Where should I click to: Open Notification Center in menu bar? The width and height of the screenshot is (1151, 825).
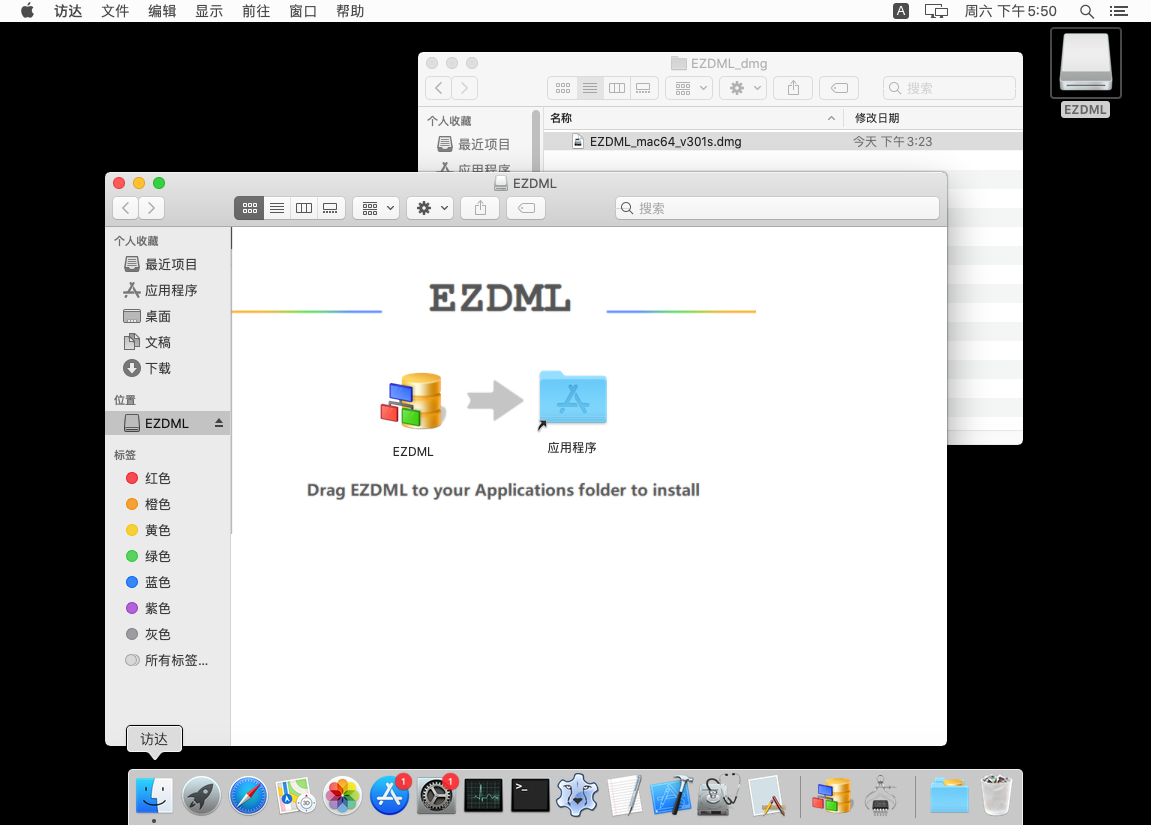click(1119, 11)
